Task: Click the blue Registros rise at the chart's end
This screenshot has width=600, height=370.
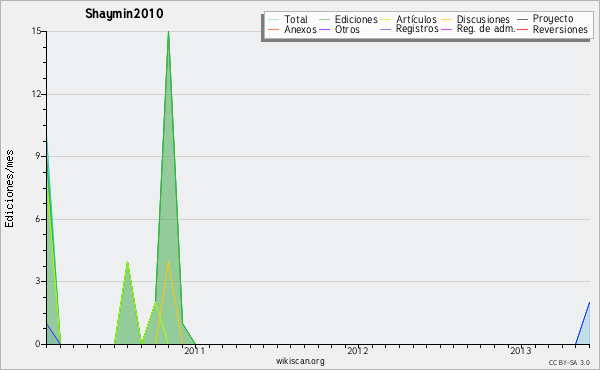Action: 583,322
